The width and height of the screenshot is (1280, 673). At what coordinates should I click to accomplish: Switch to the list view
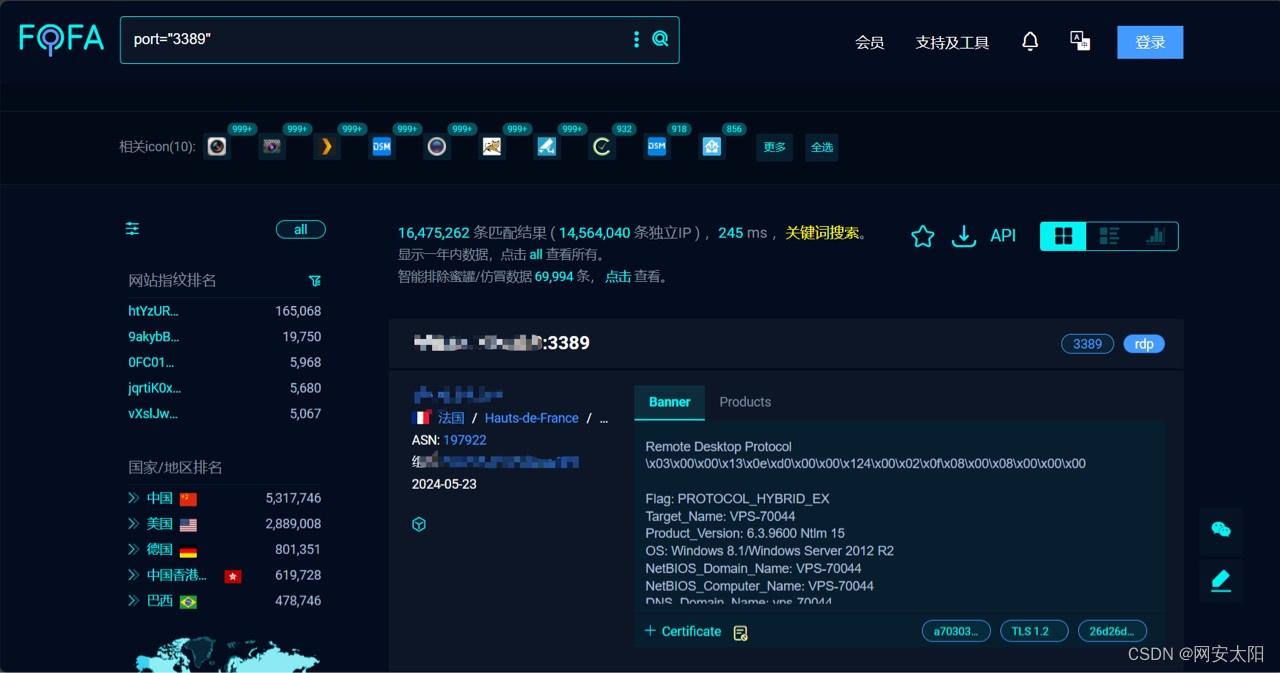(x=1109, y=236)
